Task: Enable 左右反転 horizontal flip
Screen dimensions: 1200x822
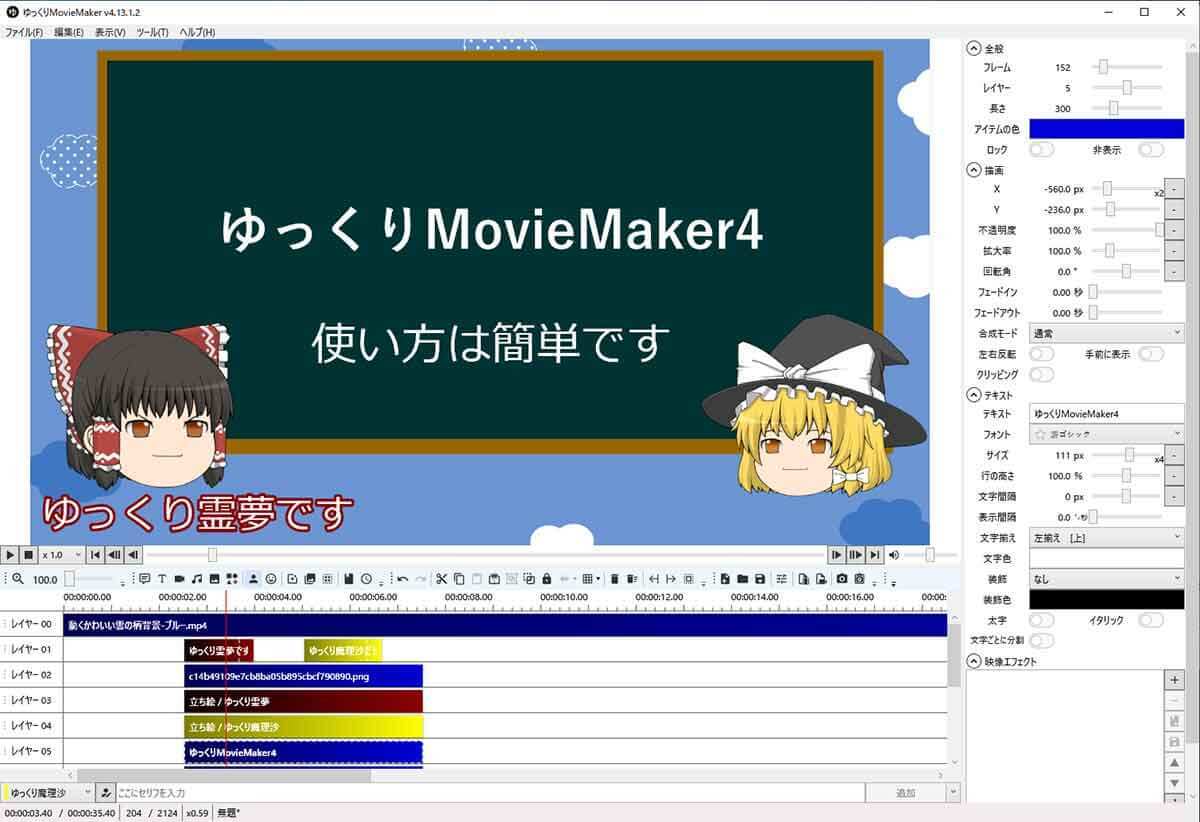Action: pos(1042,354)
